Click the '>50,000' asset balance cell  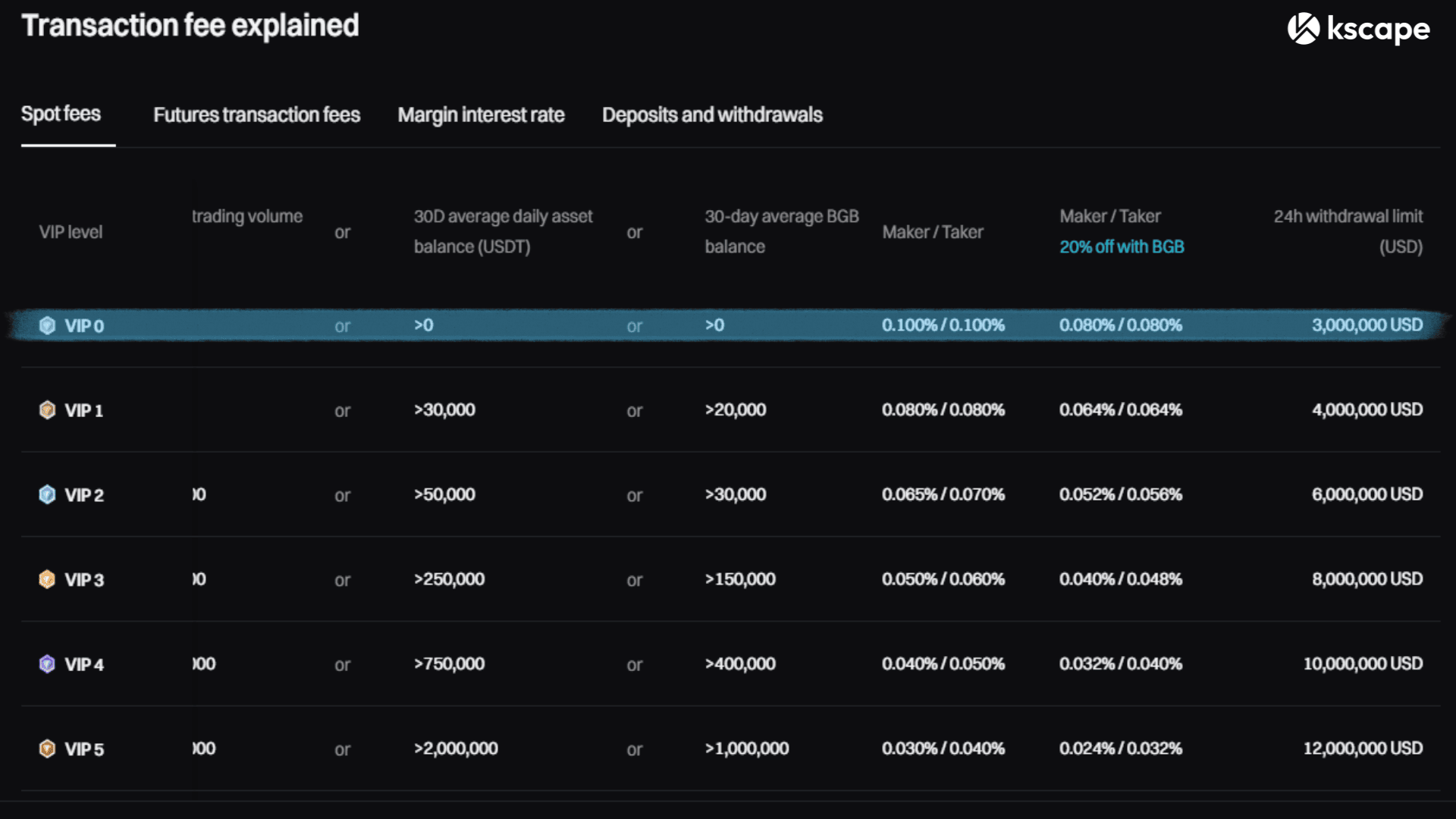[x=444, y=494]
